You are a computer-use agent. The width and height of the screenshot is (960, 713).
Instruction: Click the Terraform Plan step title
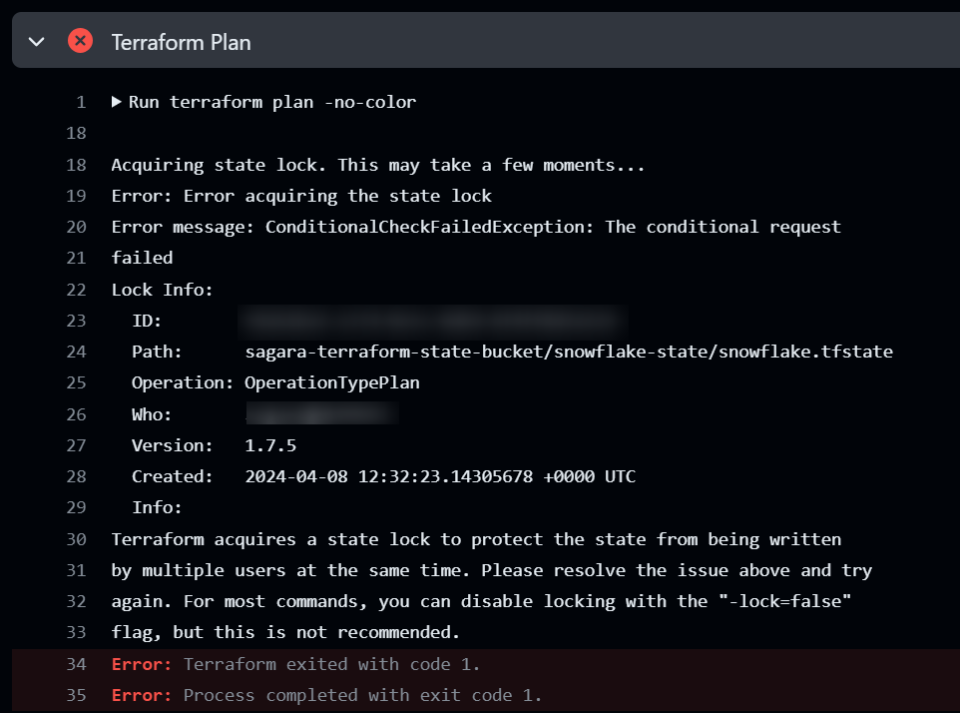coord(181,42)
